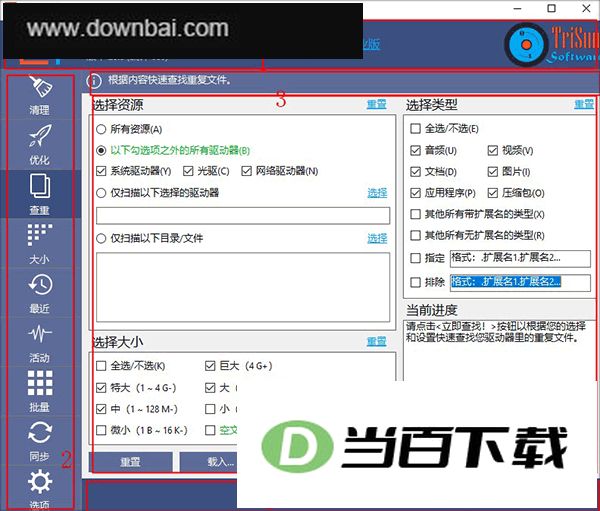This screenshot has width=600, height=511.
Task: Click the 指定 extension format field
Action: coord(520,258)
